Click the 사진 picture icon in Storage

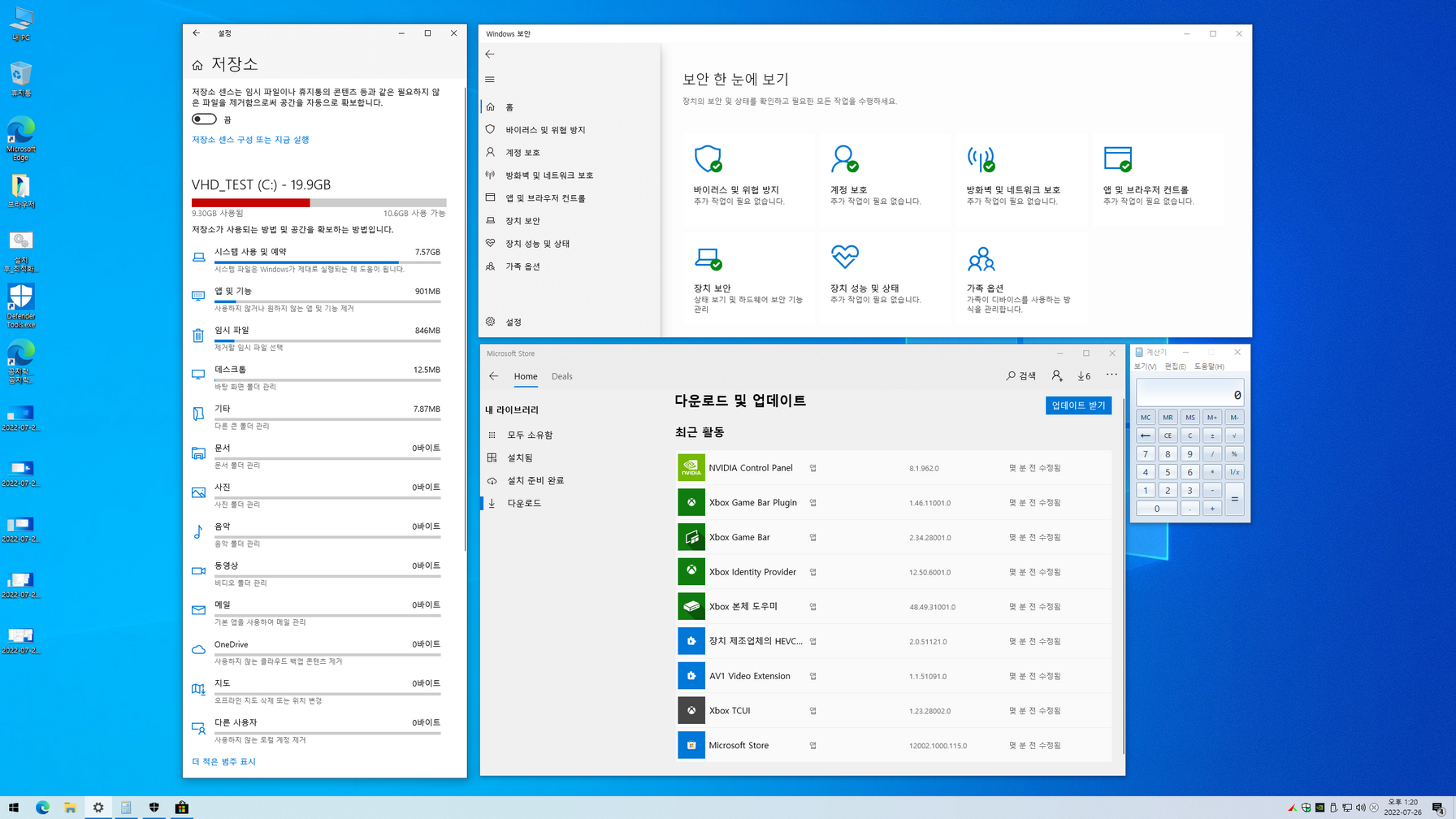point(198,492)
